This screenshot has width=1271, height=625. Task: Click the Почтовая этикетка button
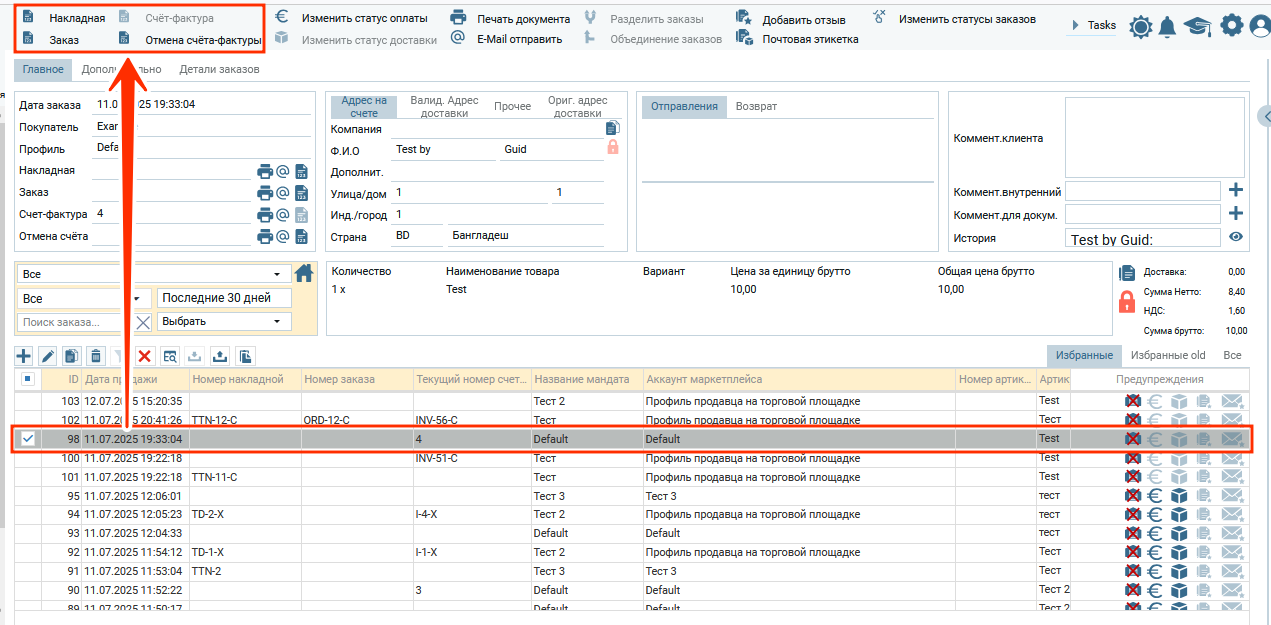[x=810, y=39]
